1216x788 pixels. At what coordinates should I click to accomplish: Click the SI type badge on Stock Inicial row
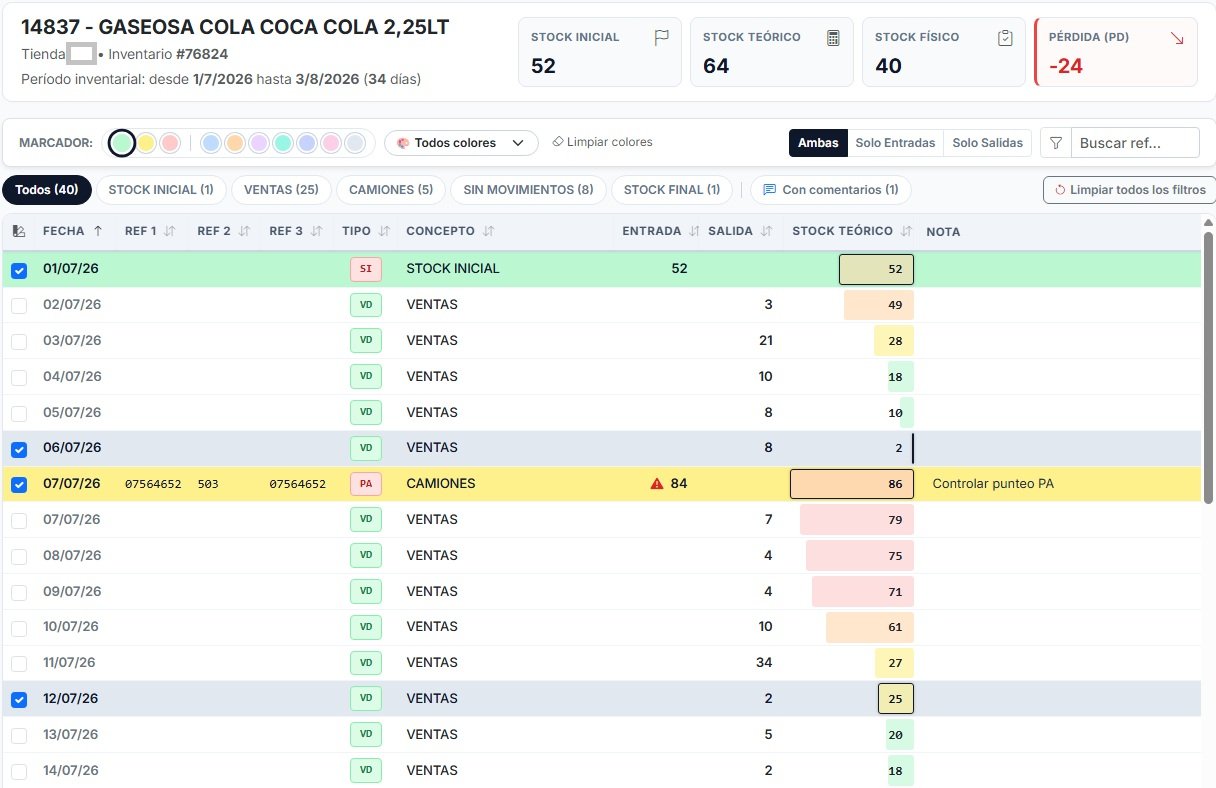pyautogui.click(x=366, y=269)
